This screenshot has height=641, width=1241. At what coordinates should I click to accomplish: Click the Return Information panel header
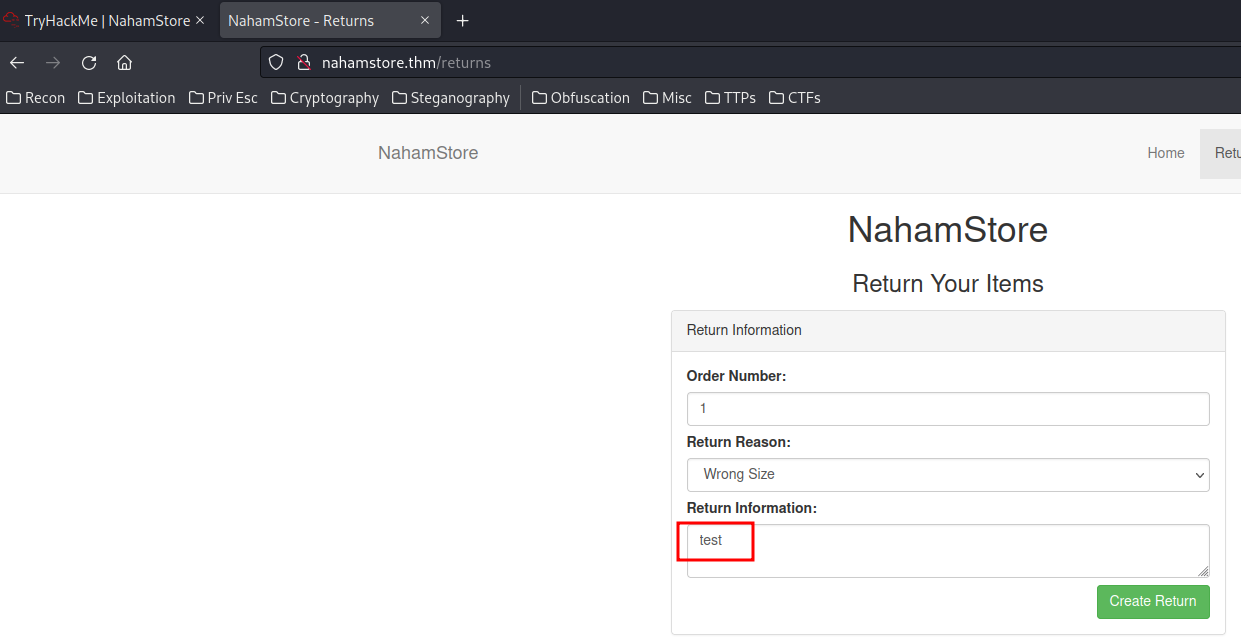tap(948, 331)
